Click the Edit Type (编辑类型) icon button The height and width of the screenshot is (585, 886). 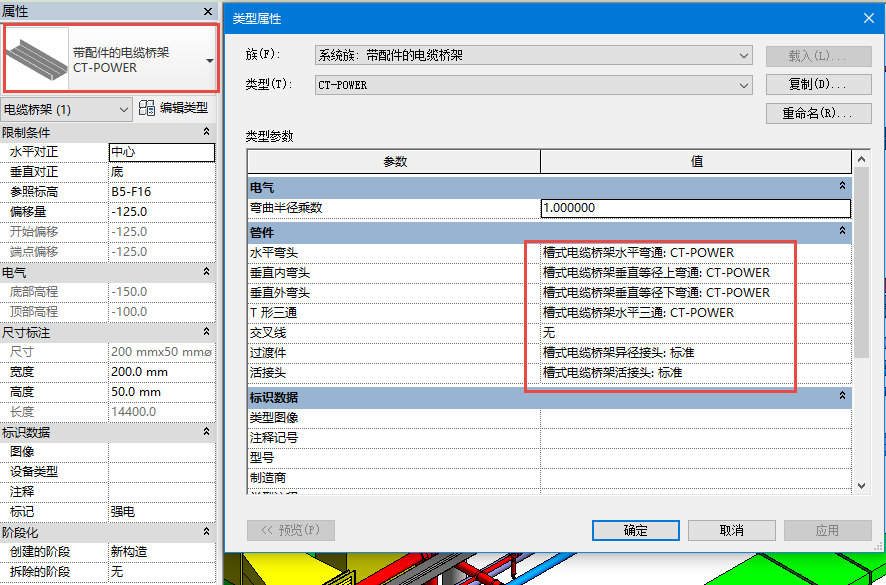point(174,109)
